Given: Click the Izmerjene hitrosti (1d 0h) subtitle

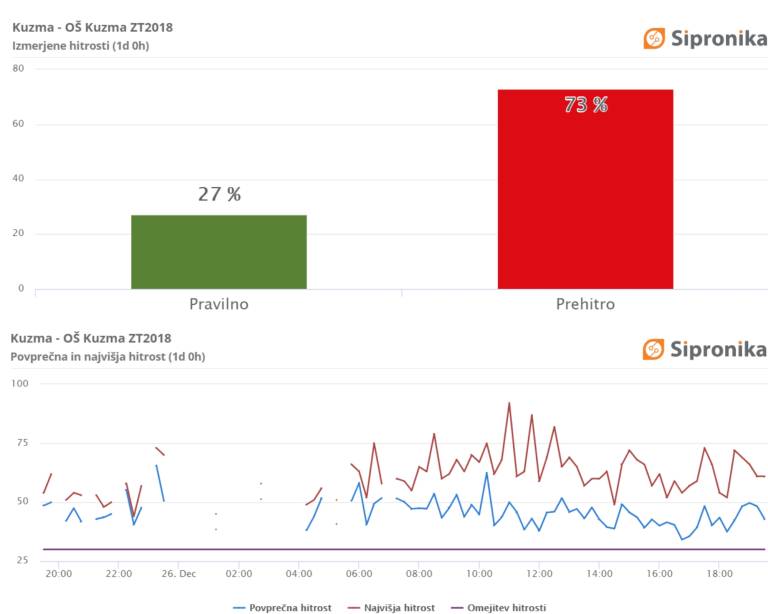Looking at the screenshot, I should [80, 46].
